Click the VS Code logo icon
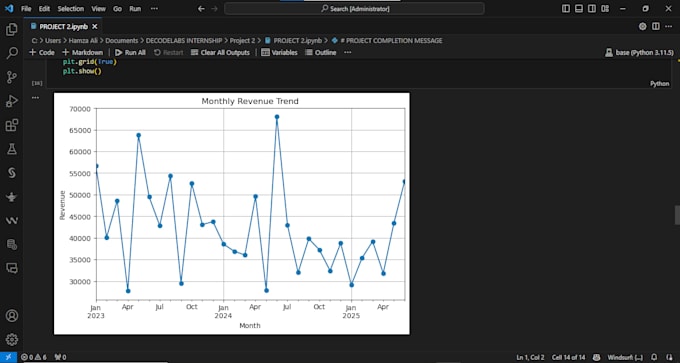The width and height of the screenshot is (680, 363). (x=9, y=8)
